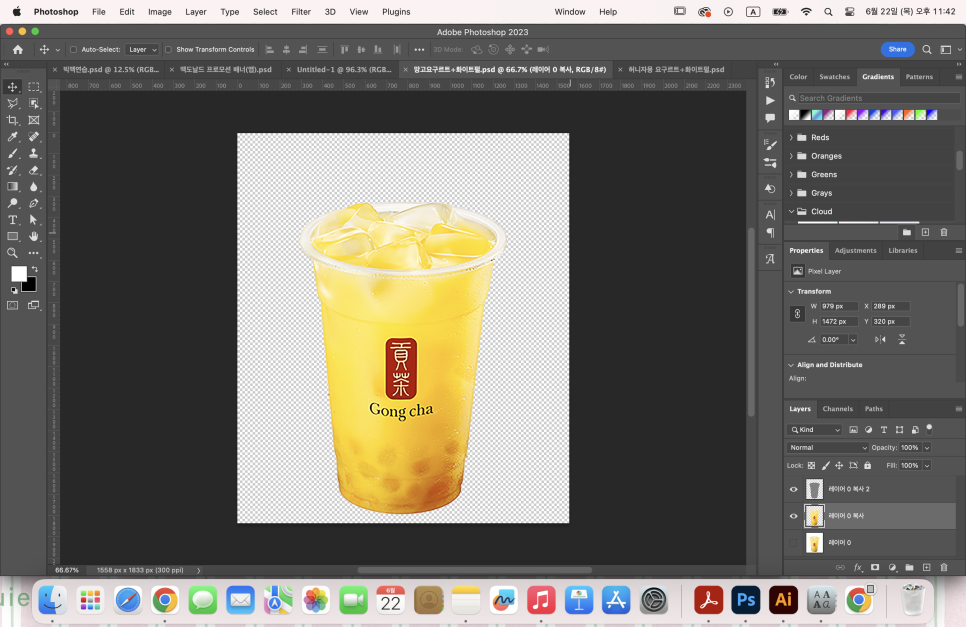Select the Eraser tool
Viewport: 966px width, 627px height.
tap(34, 170)
